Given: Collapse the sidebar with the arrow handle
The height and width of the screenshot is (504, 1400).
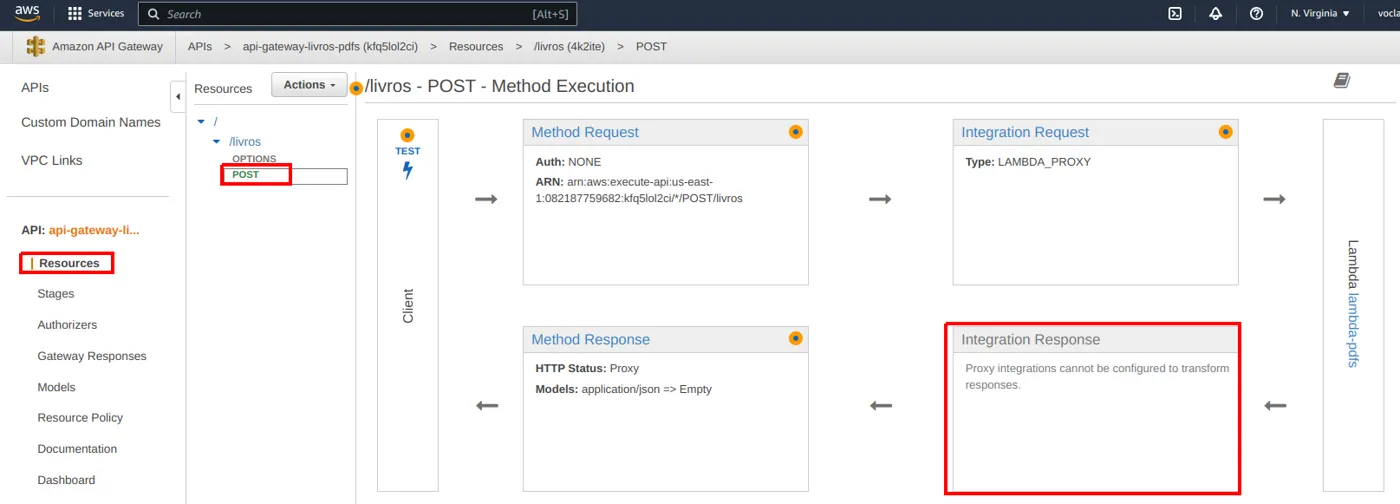Looking at the screenshot, I should (178, 97).
